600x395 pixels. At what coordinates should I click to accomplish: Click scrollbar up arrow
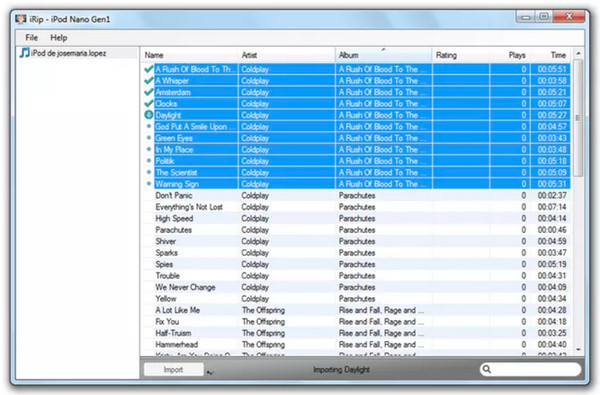pyautogui.click(x=578, y=54)
